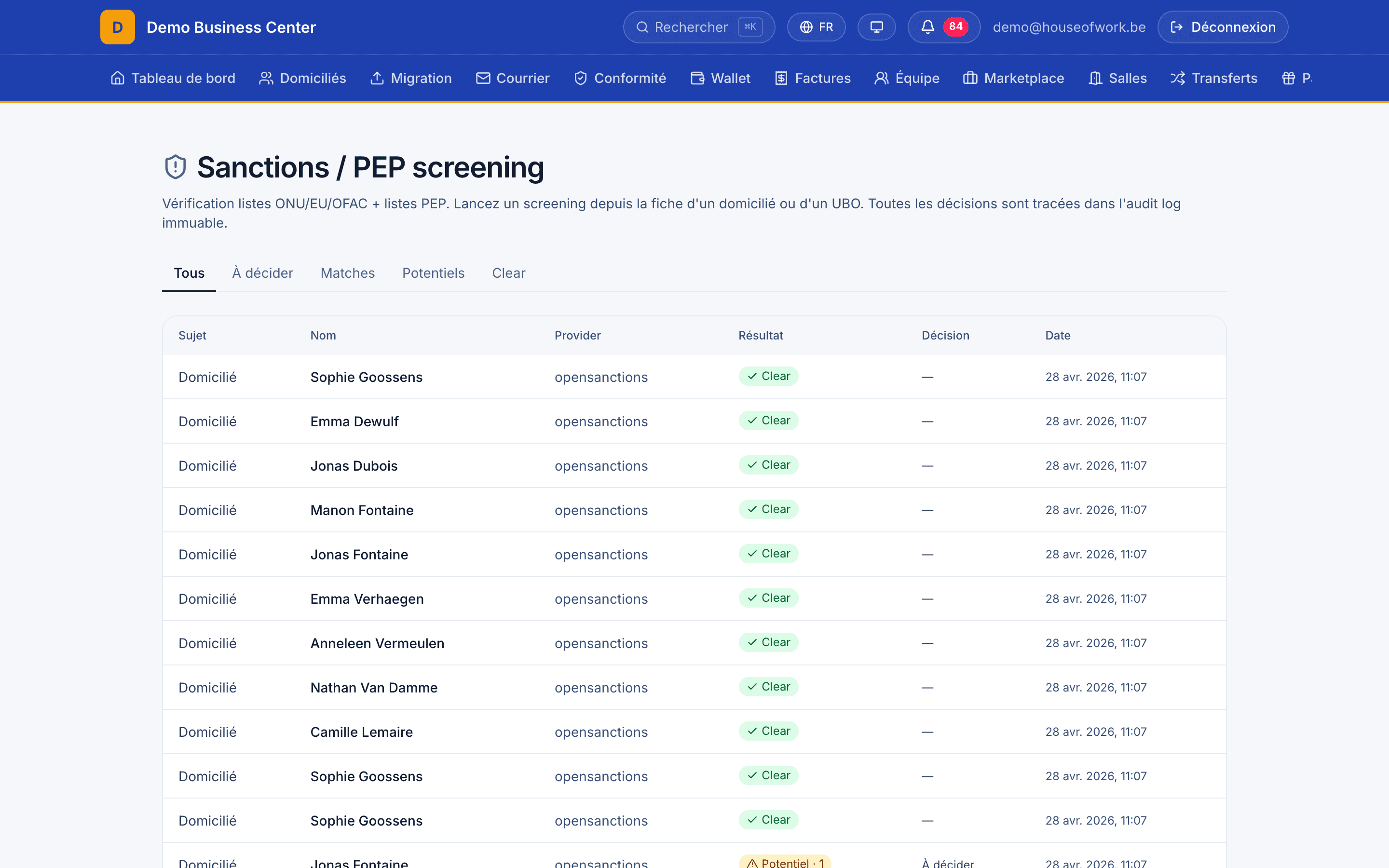Open Nathan Van Damme row

(x=694, y=688)
